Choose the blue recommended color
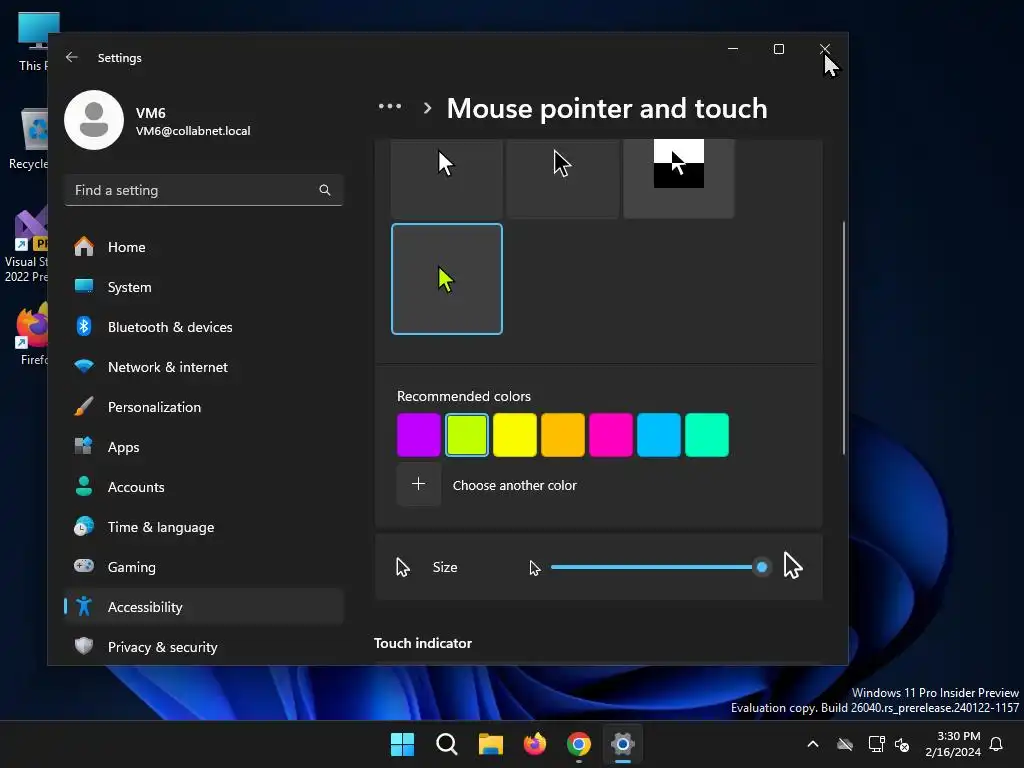The width and height of the screenshot is (1024, 768). click(659, 435)
